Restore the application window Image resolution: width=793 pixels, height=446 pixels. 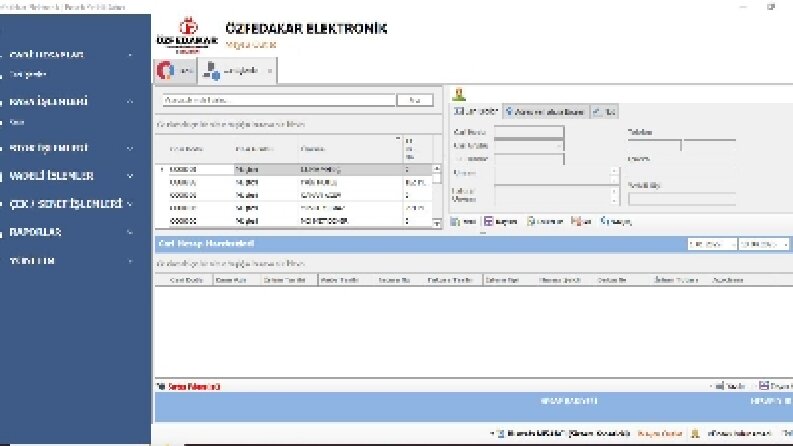[x=771, y=7]
